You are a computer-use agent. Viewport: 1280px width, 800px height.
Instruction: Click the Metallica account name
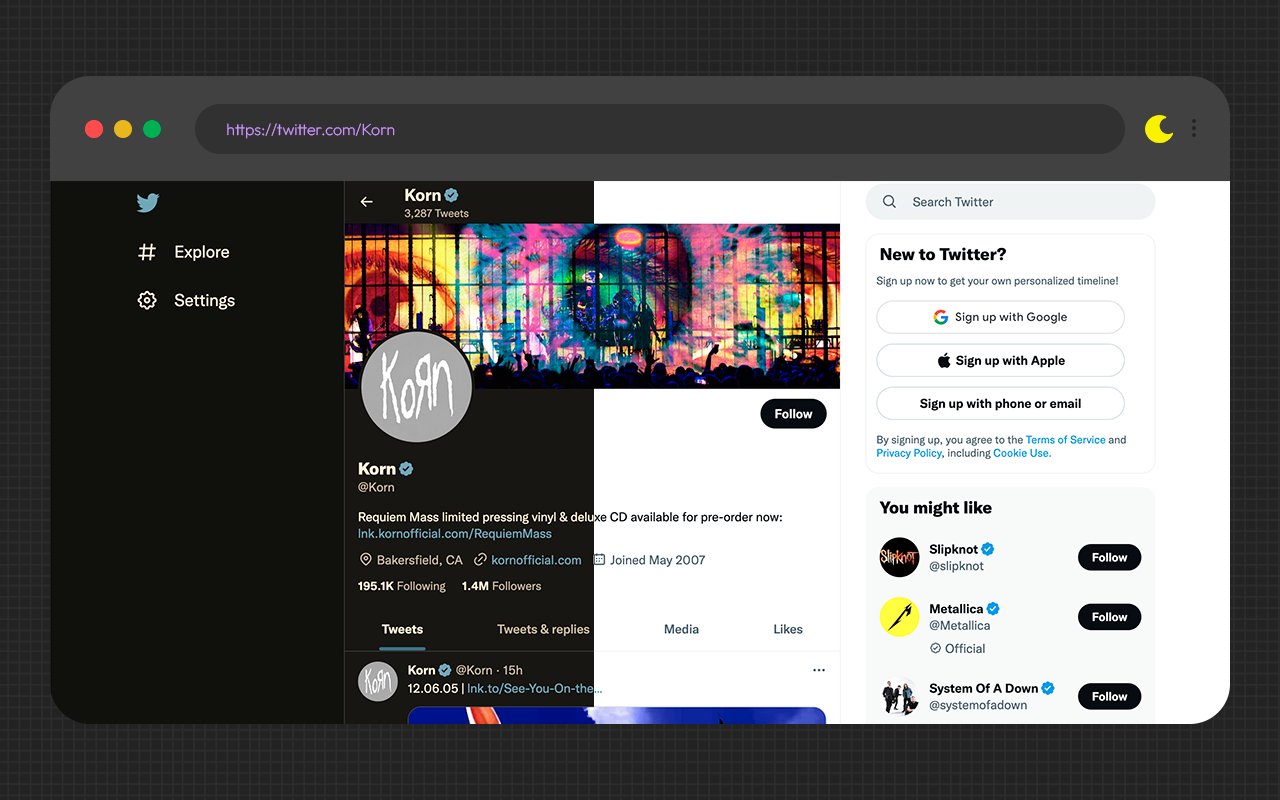point(956,609)
